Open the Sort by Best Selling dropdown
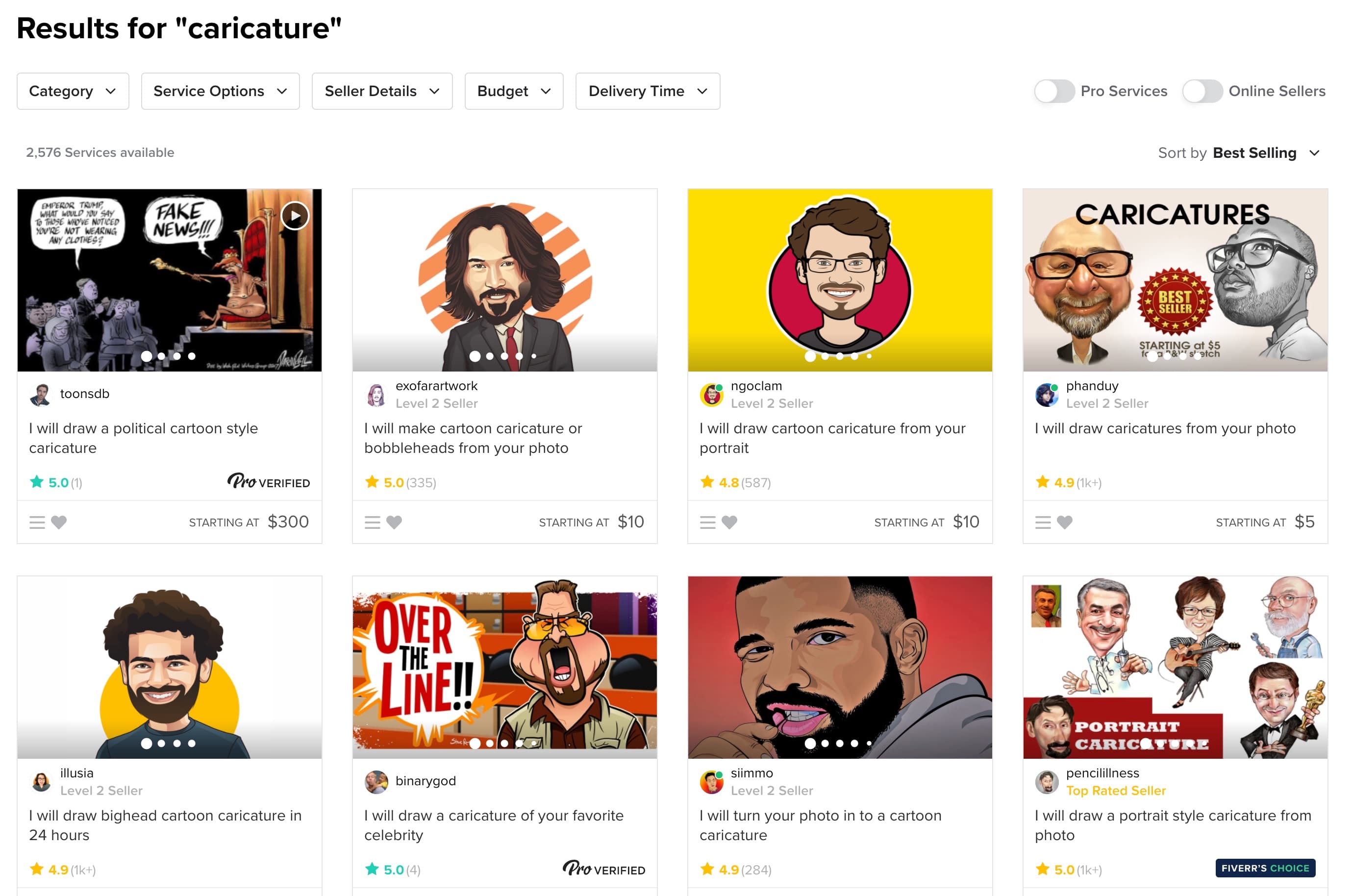1352x896 pixels. click(1265, 153)
